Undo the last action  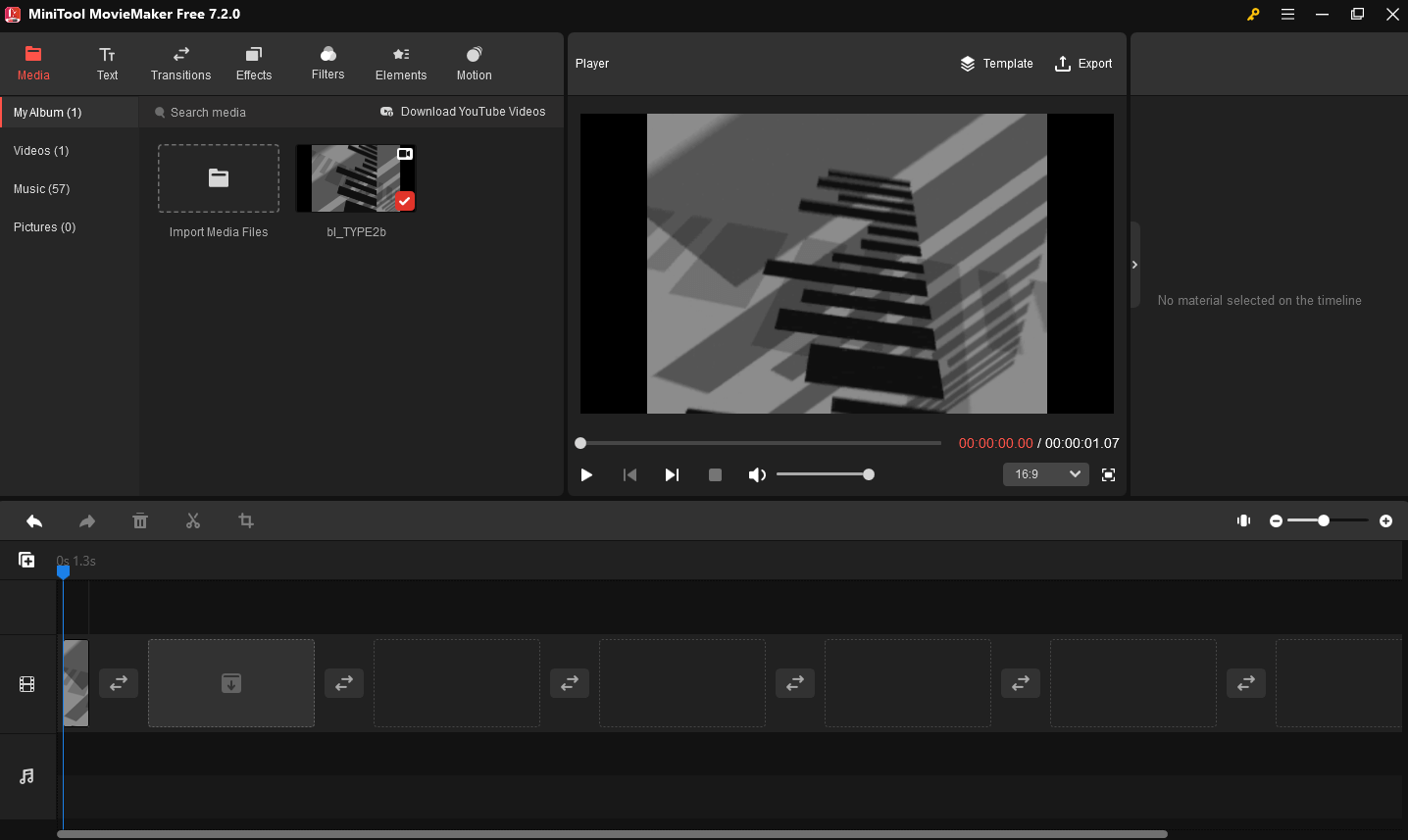[x=34, y=521]
